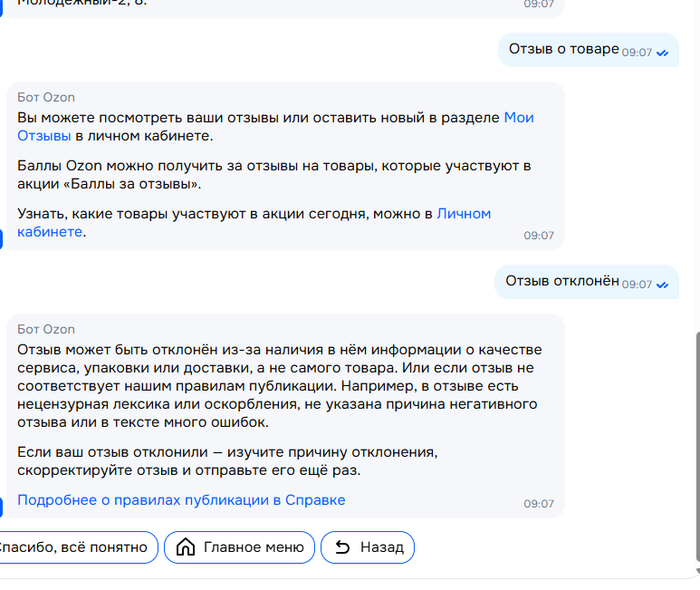The height and width of the screenshot is (590, 700).
Task: Select the 'Отзыв о товаре' sent message
Action: coord(563,48)
